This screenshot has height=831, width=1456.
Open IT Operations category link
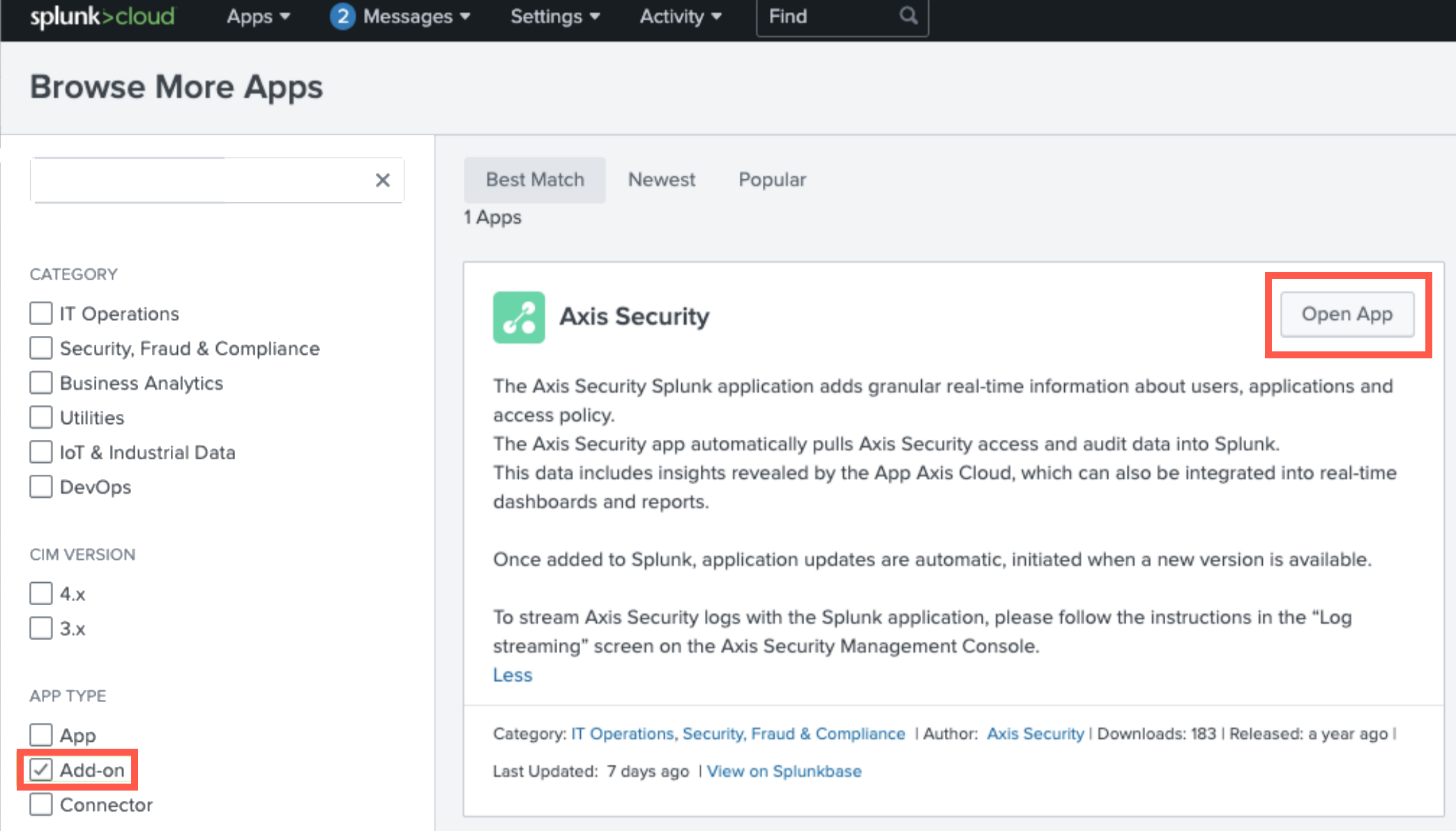tap(622, 733)
